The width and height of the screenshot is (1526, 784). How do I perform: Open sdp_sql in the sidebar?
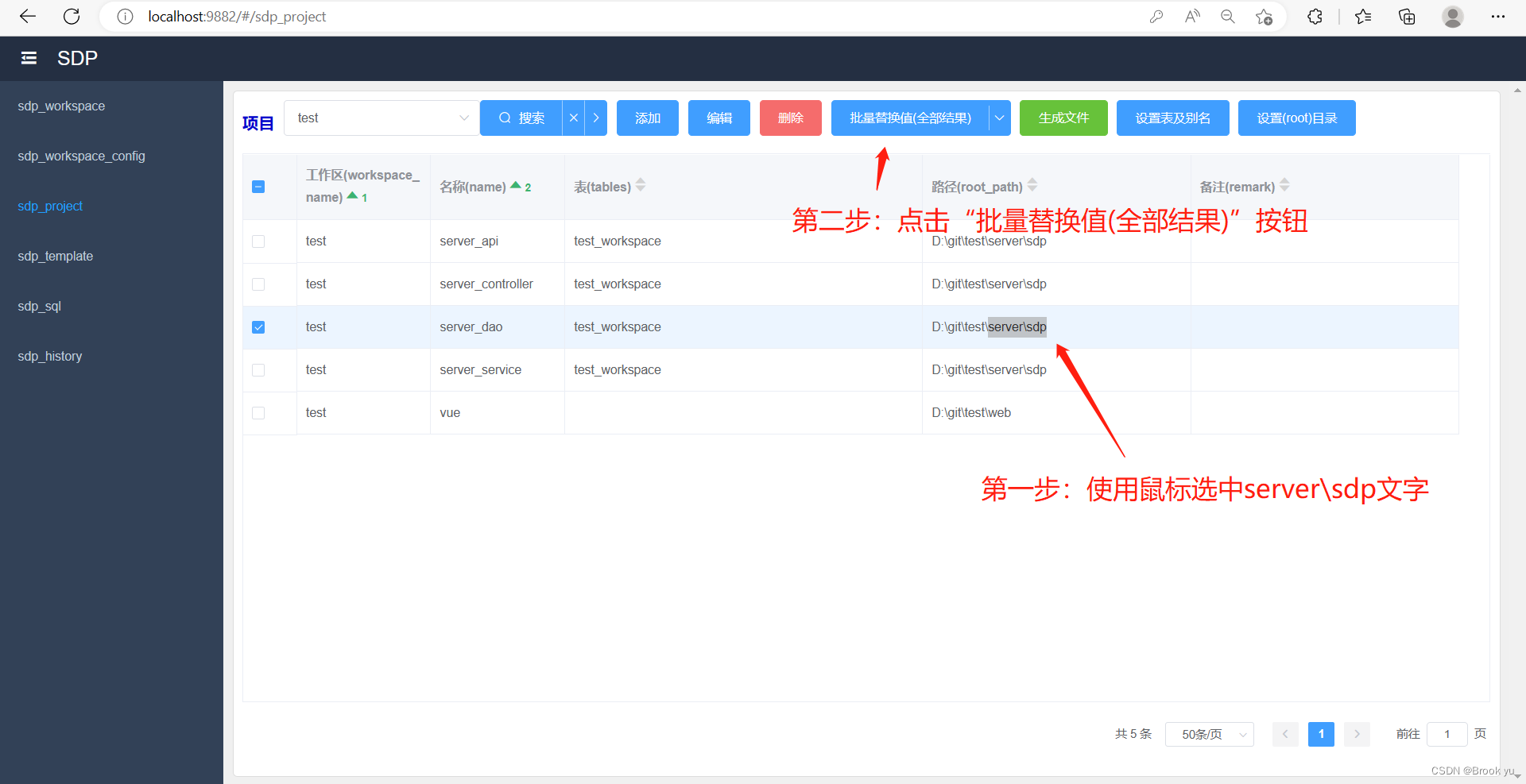pos(40,306)
